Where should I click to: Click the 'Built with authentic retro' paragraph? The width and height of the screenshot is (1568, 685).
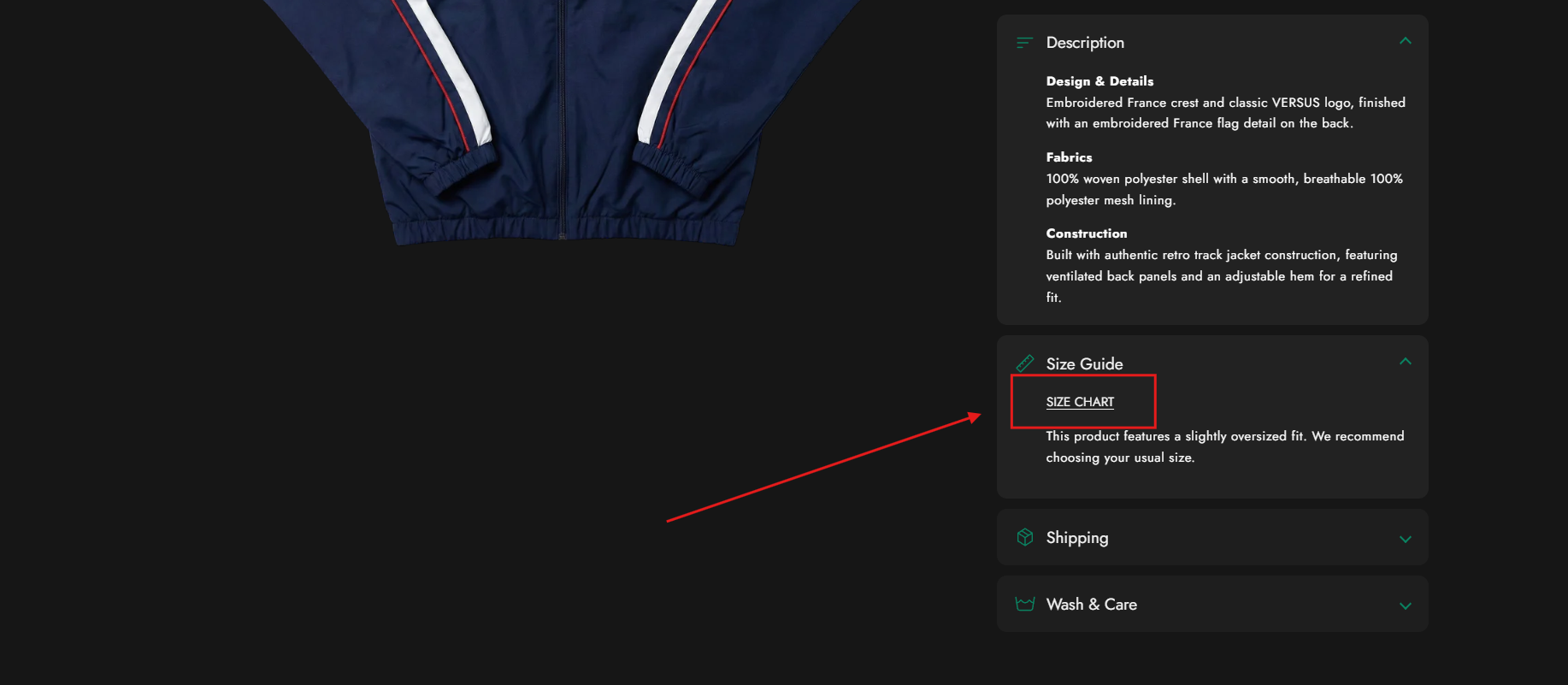[x=1222, y=276]
